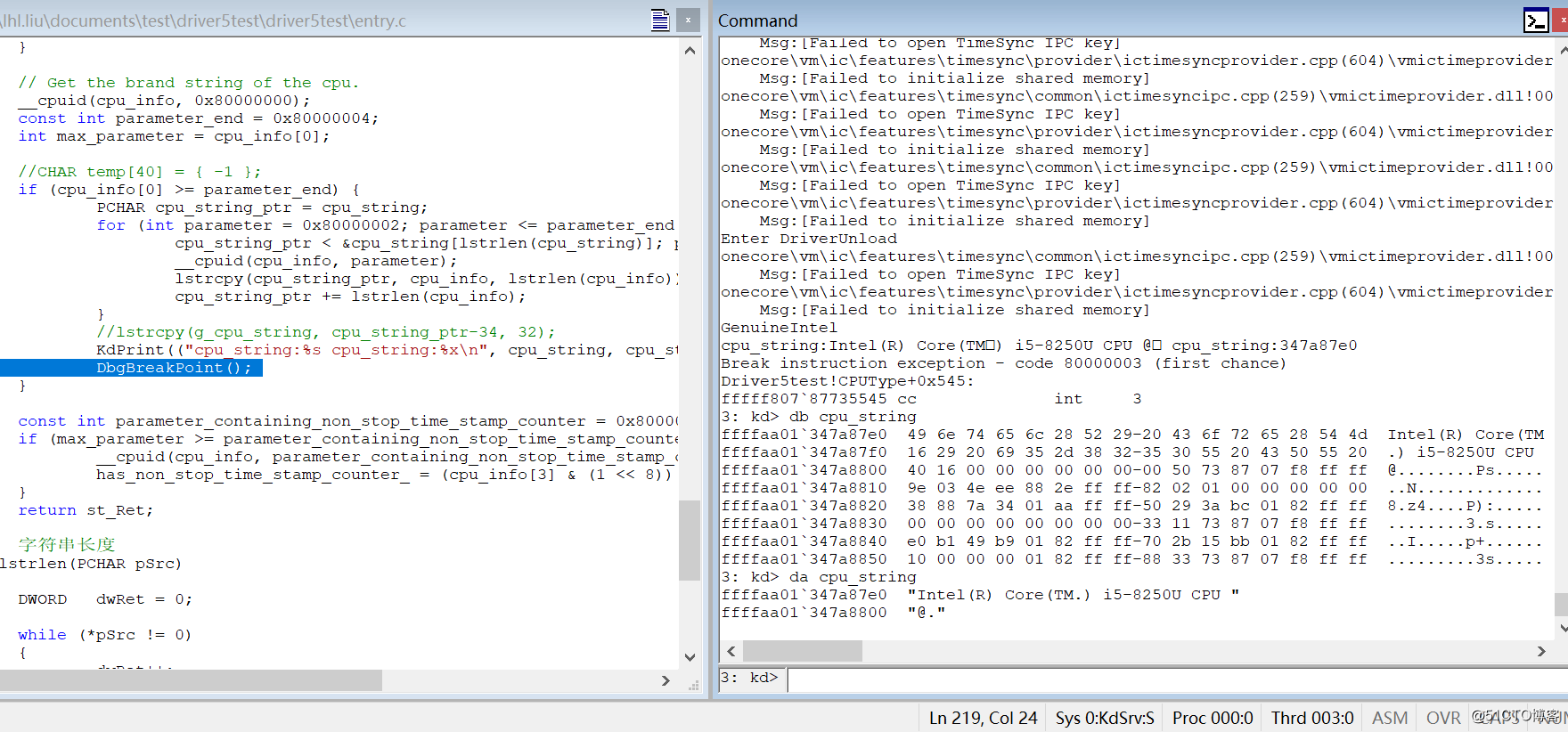The width and height of the screenshot is (1568, 732).
Task: Click the Command window title label
Action: [x=758, y=20]
